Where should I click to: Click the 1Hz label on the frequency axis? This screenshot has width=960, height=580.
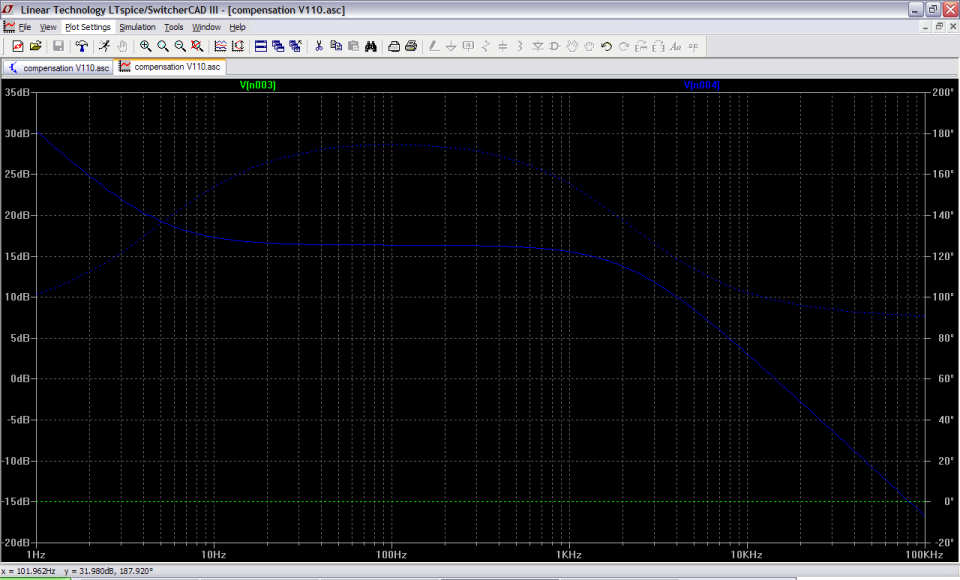click(x=36, y=554)
